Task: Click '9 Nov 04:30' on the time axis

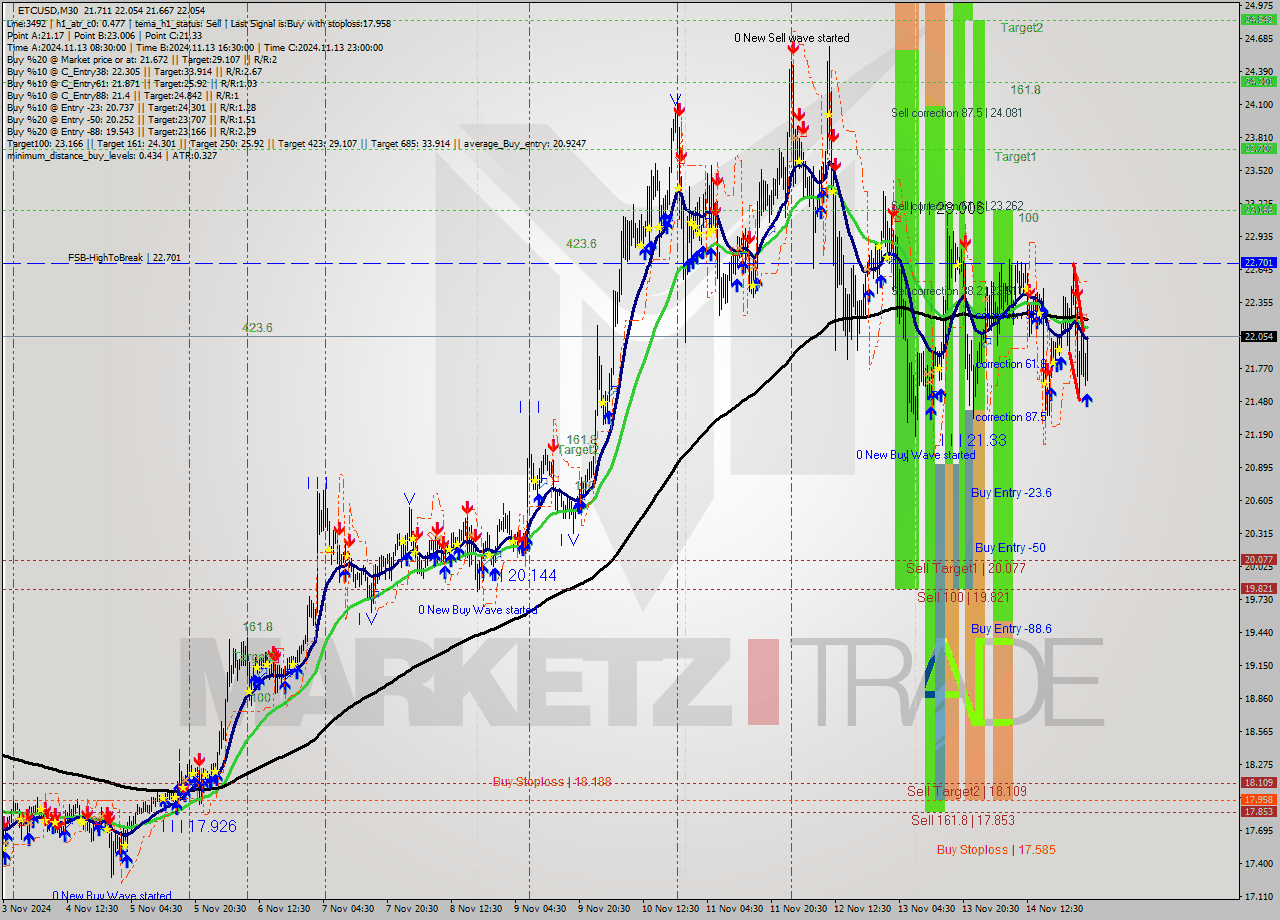Action: point(541,909)
